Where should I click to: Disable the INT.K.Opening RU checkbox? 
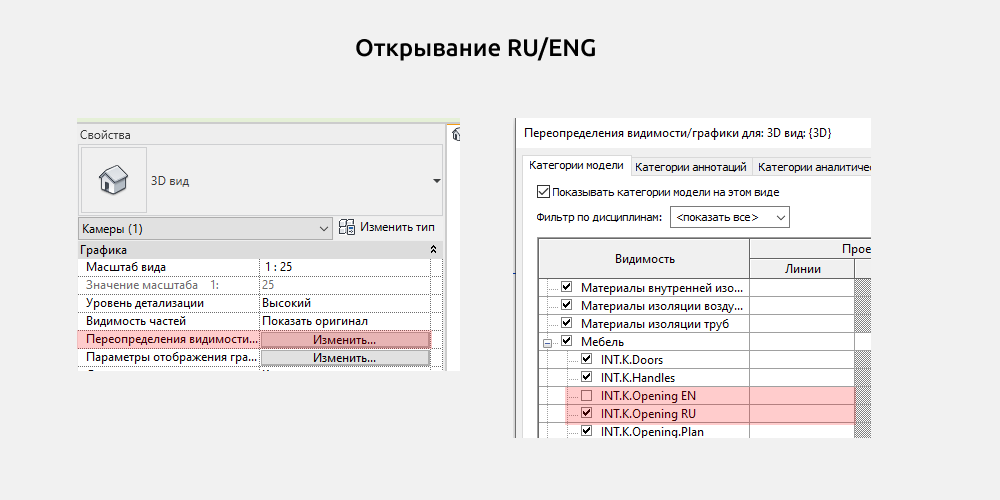coord(587,413)
